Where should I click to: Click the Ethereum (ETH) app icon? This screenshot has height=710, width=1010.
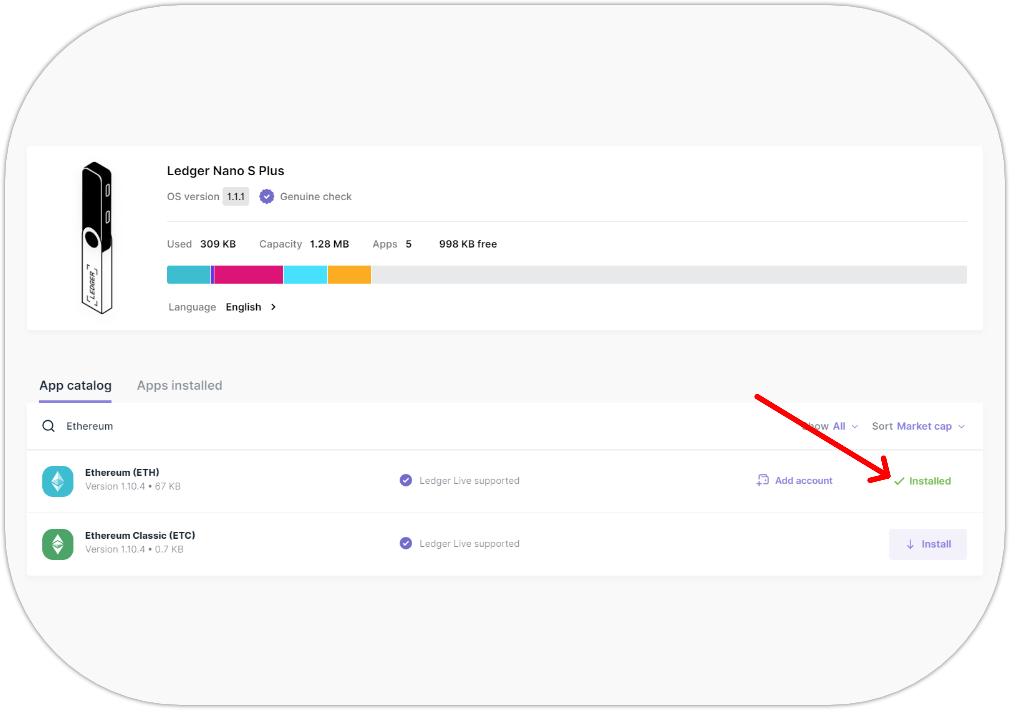coord(58,481)
